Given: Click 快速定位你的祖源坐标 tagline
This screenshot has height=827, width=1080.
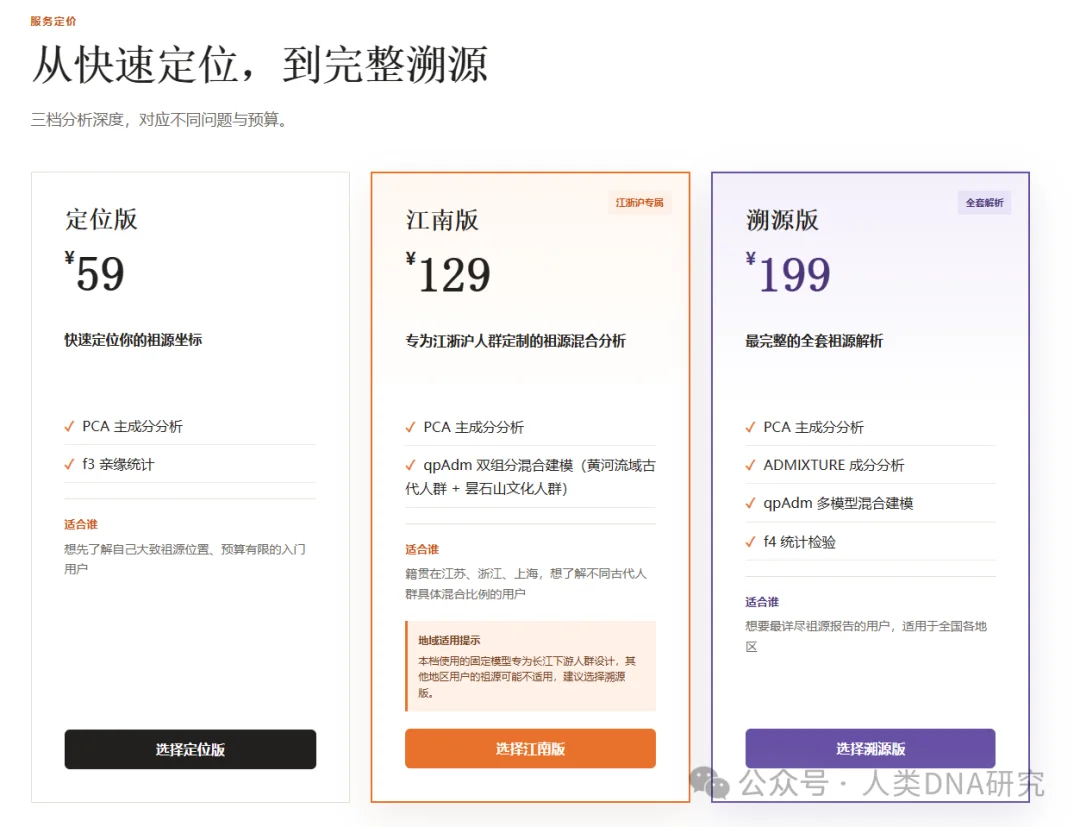Looking at the screenshot, I should (x=133, y=340).
